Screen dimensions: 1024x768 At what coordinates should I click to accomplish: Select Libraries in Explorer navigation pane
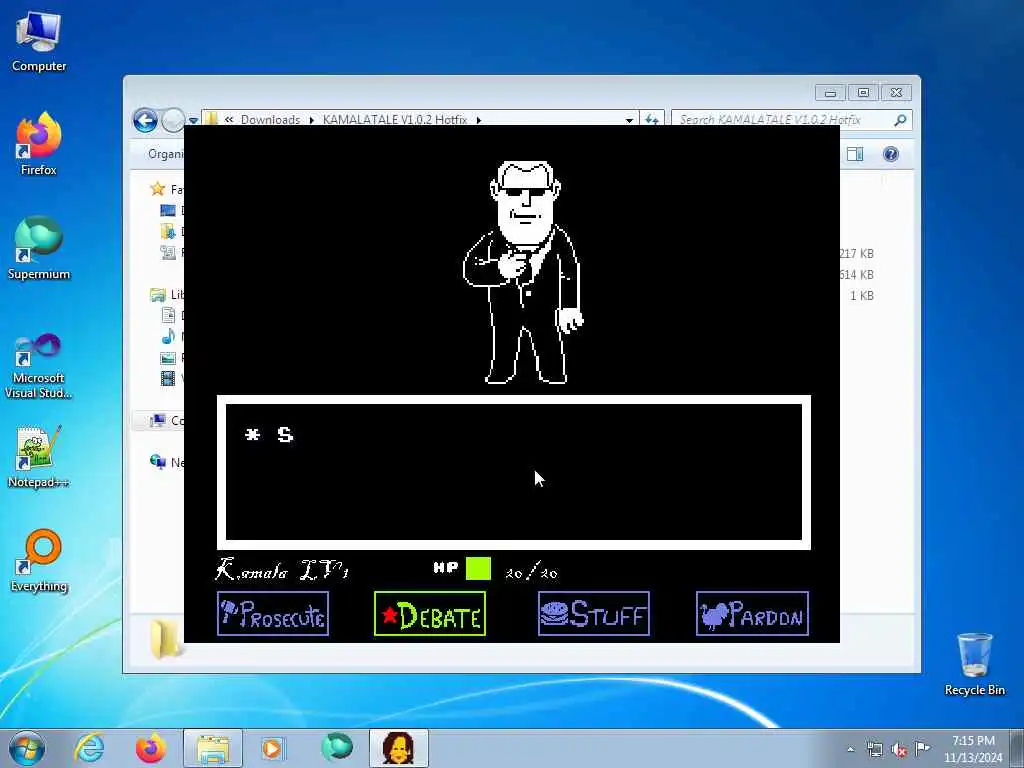[x=167, y=295]
